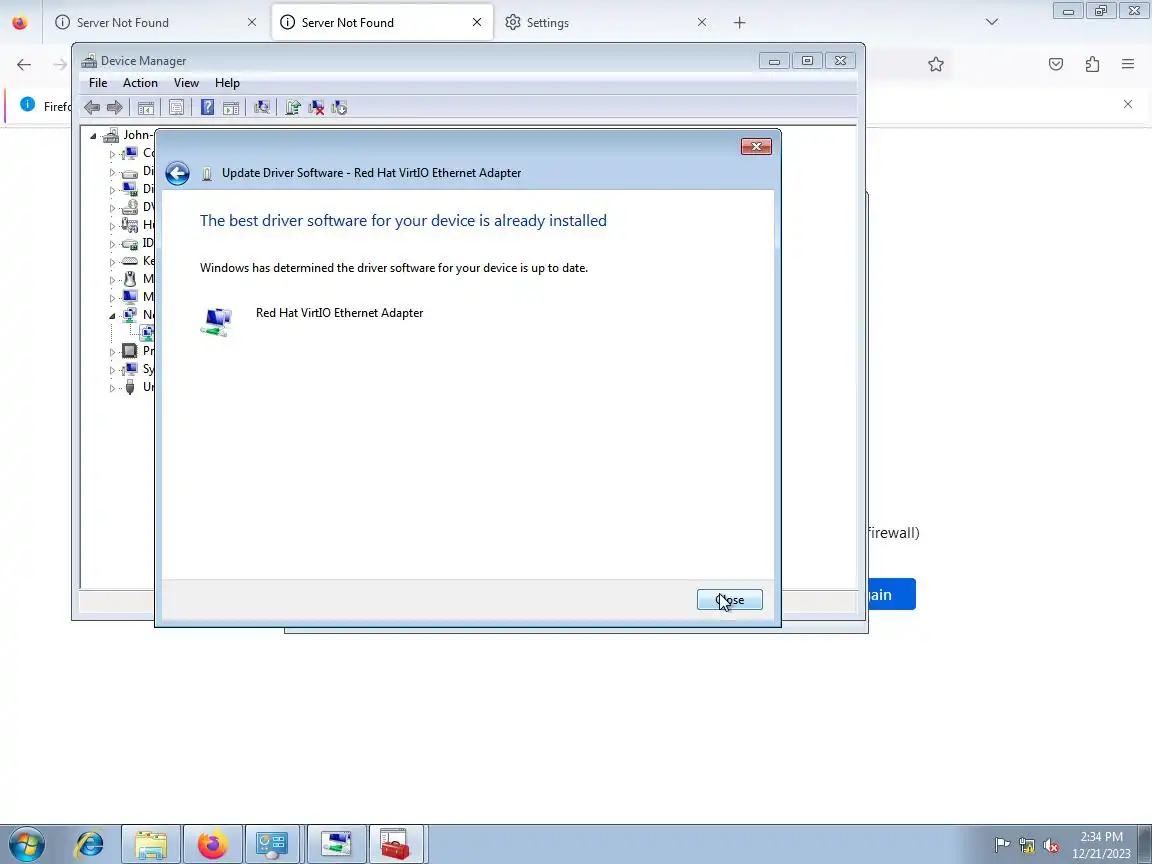
Task: Expand the DV... (DVD drives) node arrow
Action: [x=112, y=208]
